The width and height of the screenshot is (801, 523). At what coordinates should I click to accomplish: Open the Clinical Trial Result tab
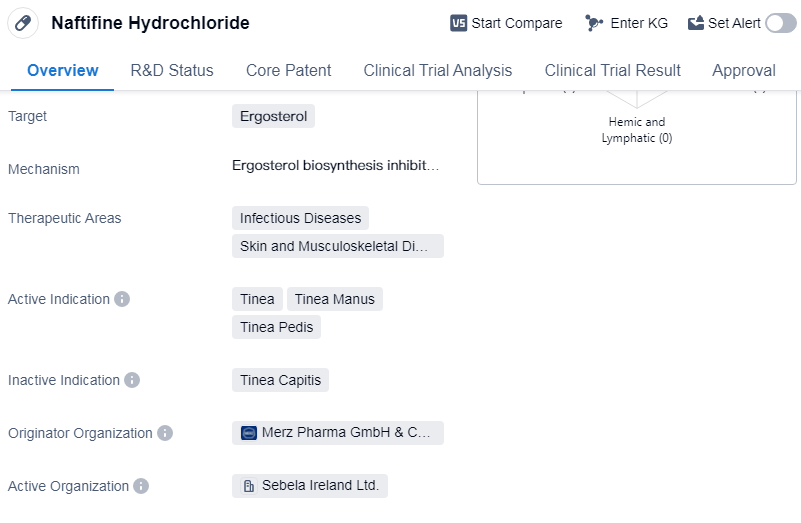point(612,70)
